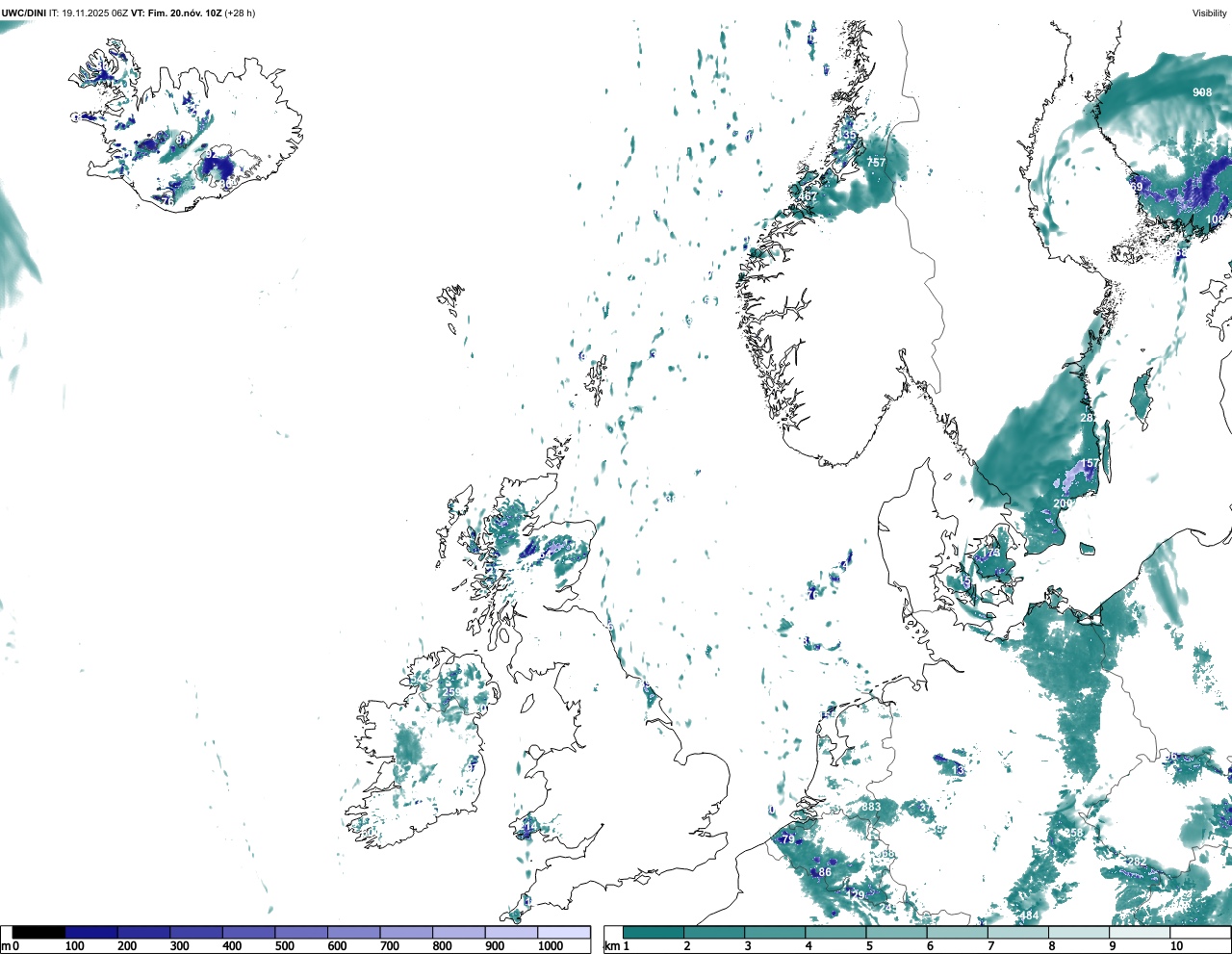Image resolution: width=1232 pixels, height=954 pixels.
Task: Click the 'm' unit label on legend
Action: (6, 946)
